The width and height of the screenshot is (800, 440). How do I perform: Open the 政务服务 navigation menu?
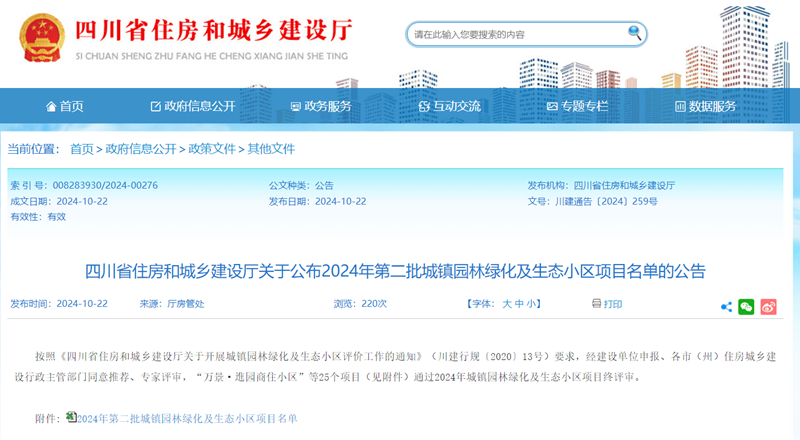point(320,106)
